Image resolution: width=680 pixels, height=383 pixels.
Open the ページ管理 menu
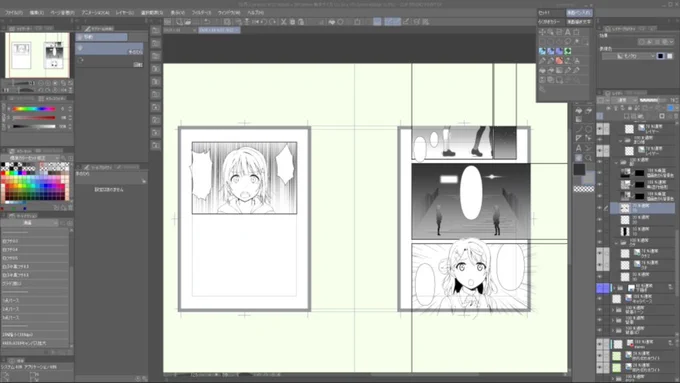[62, 13]
